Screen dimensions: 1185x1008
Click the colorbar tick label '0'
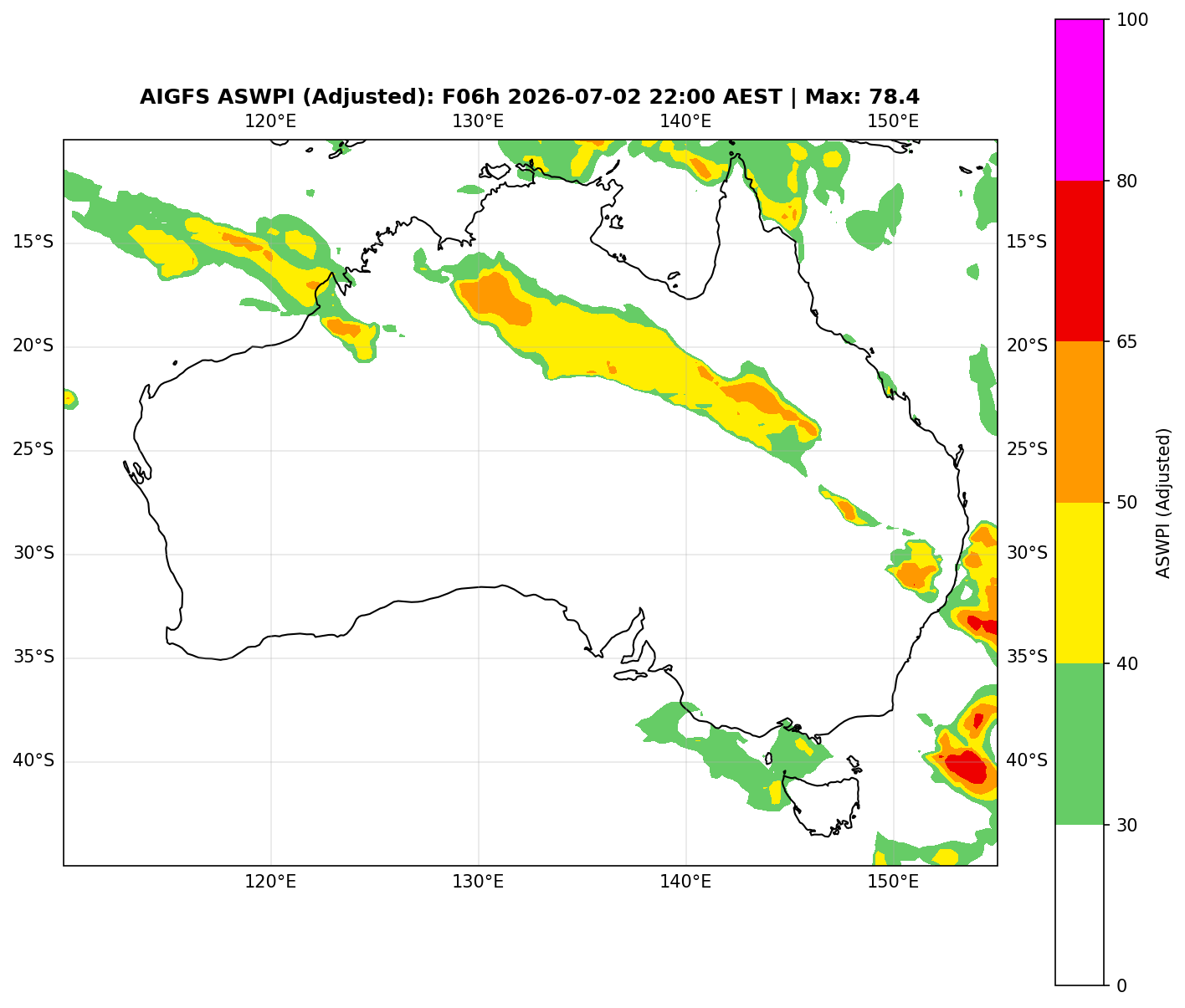coord(1121,986)
